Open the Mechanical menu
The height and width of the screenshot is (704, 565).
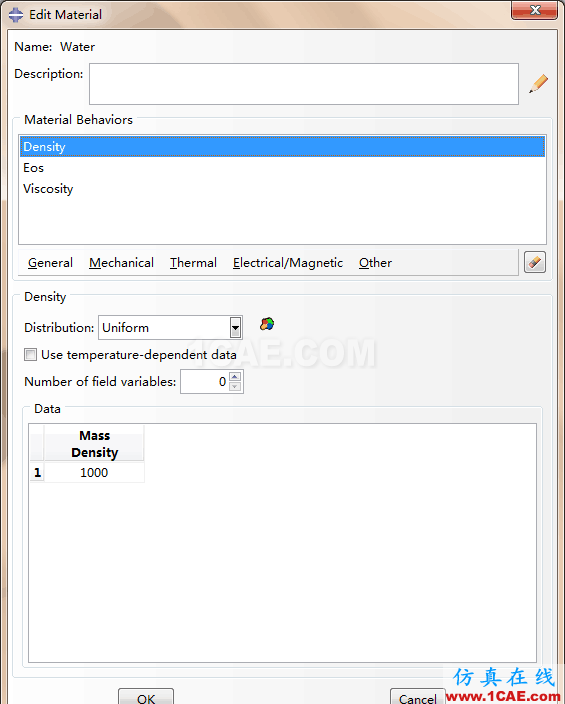(121, 263)
